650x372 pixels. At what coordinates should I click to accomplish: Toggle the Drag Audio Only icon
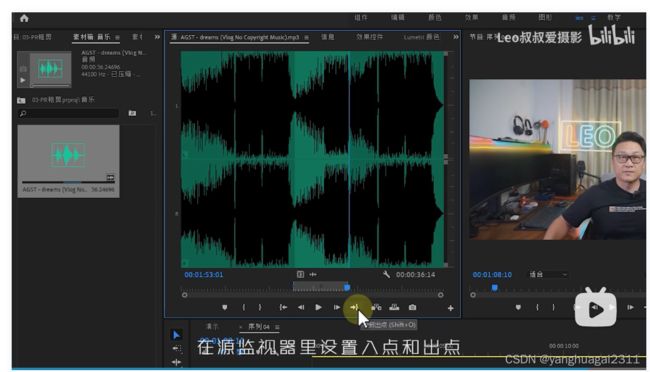[313, 274]
